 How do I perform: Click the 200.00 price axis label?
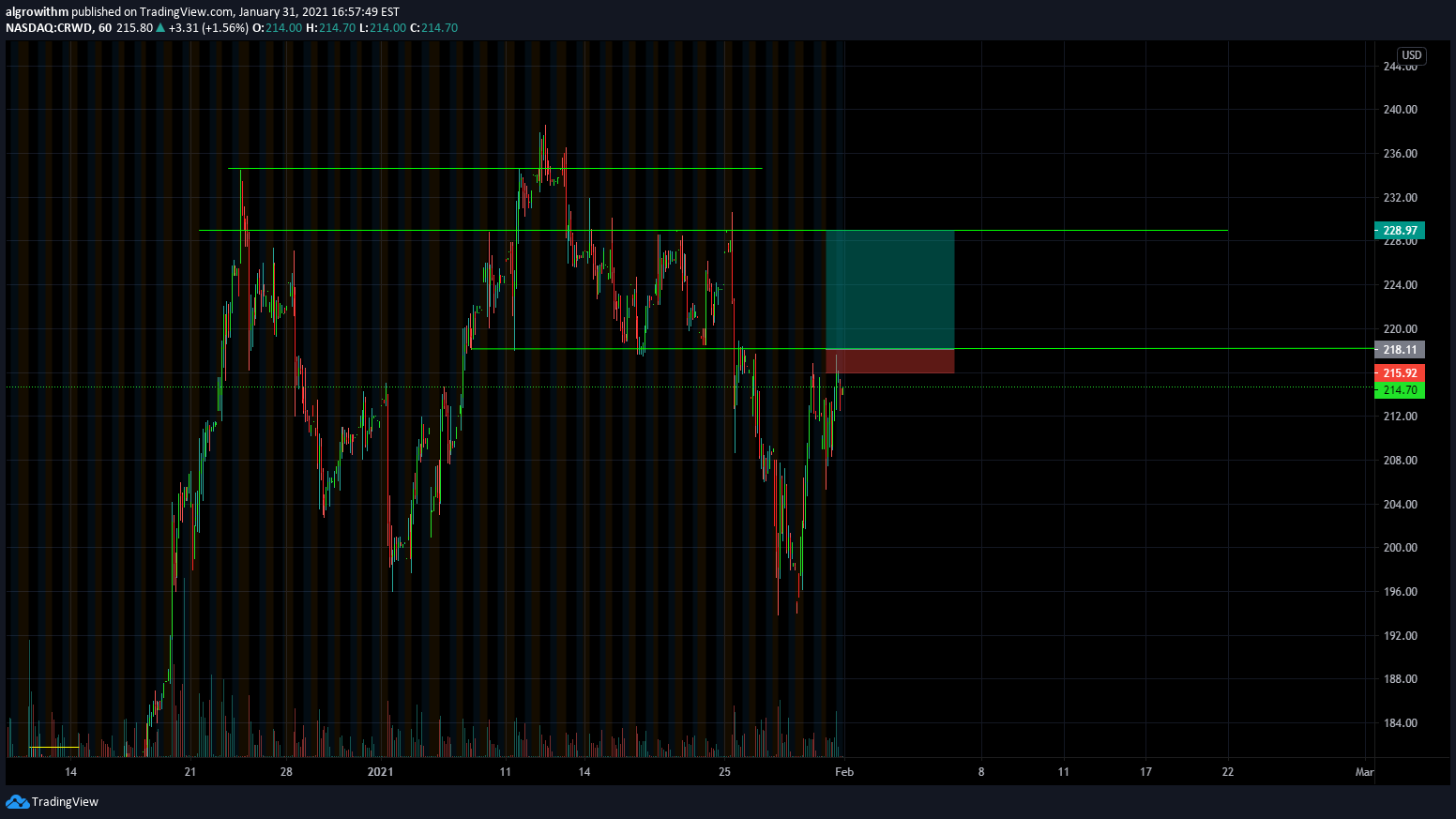(x=1400, y=548)
